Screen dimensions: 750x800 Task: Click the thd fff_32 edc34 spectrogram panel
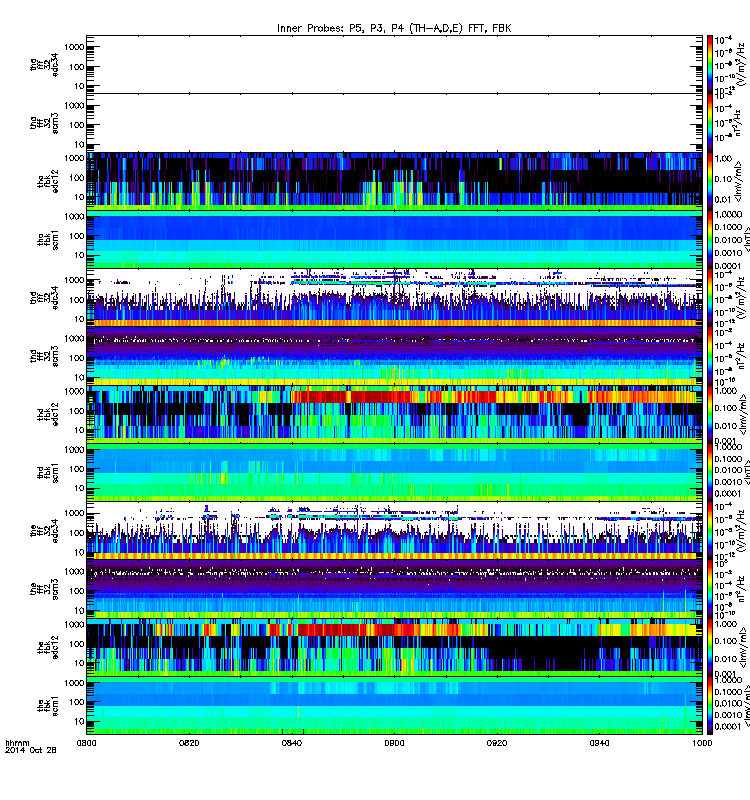click(394, 297)
